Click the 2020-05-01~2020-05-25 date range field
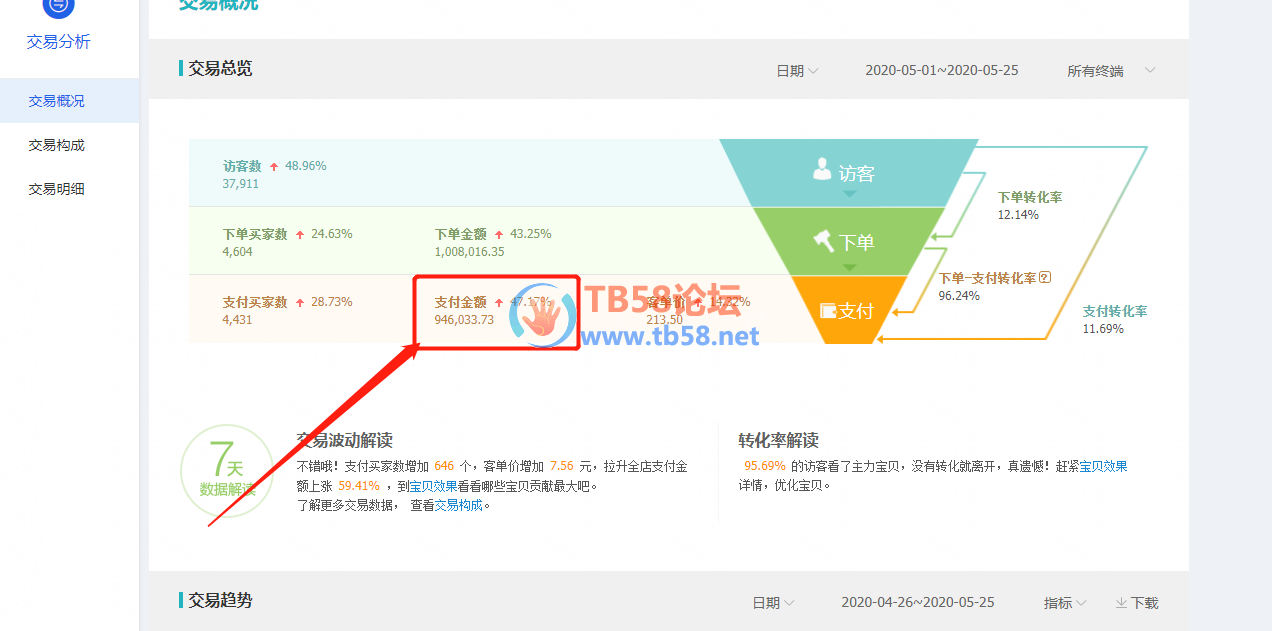Viewport: 1272px width, 631px height. [941, 71]
